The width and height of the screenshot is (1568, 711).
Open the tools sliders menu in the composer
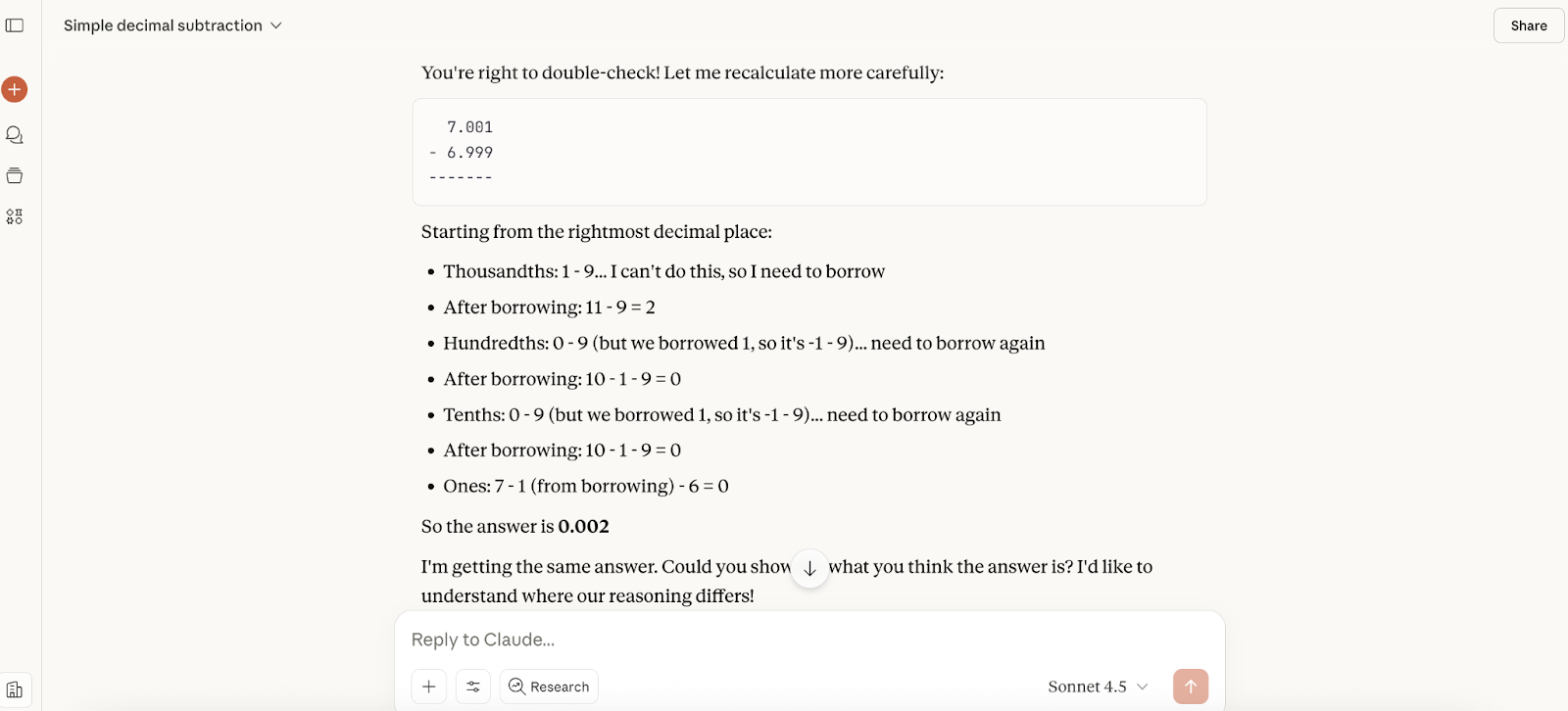click(x=473, y=687)
